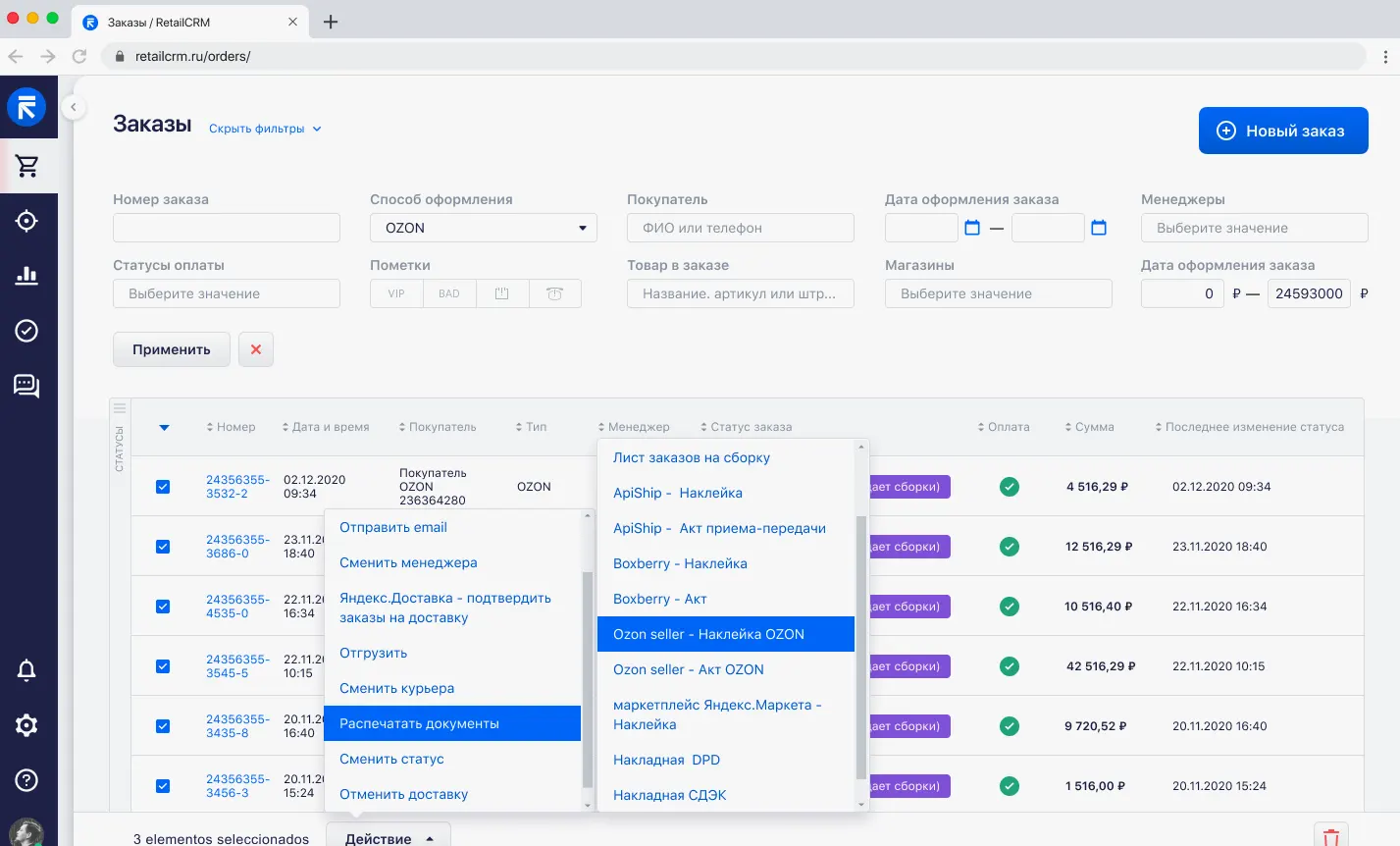Click the Применить filter button
This screenshot has width=1400, height=846.
point(172,349)
